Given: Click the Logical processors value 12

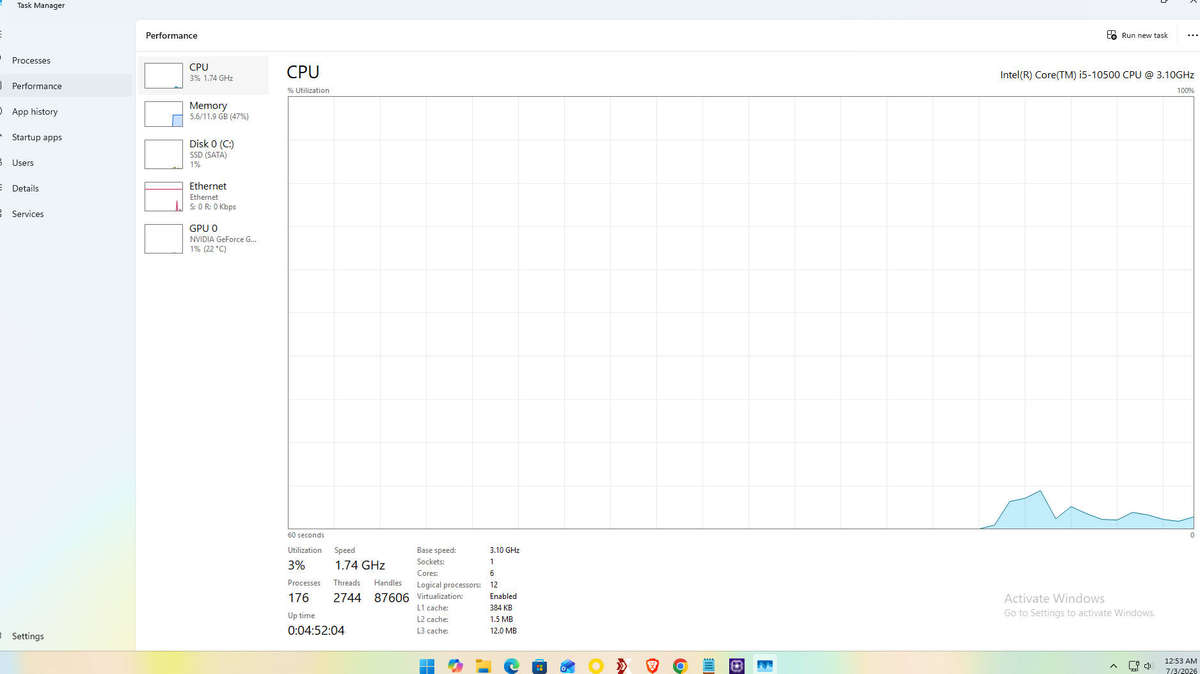Looking at the screenshot, I should point(493,585).
